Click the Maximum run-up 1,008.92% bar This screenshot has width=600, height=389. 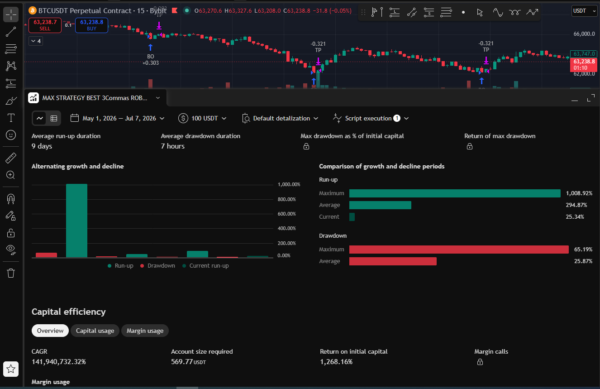[x=455, y=194]
